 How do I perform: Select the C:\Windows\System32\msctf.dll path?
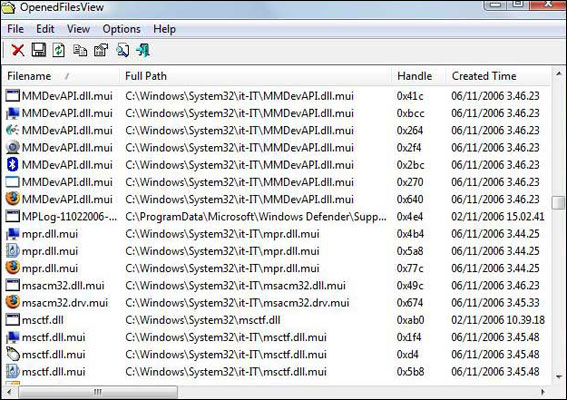[x=203, y=320]
